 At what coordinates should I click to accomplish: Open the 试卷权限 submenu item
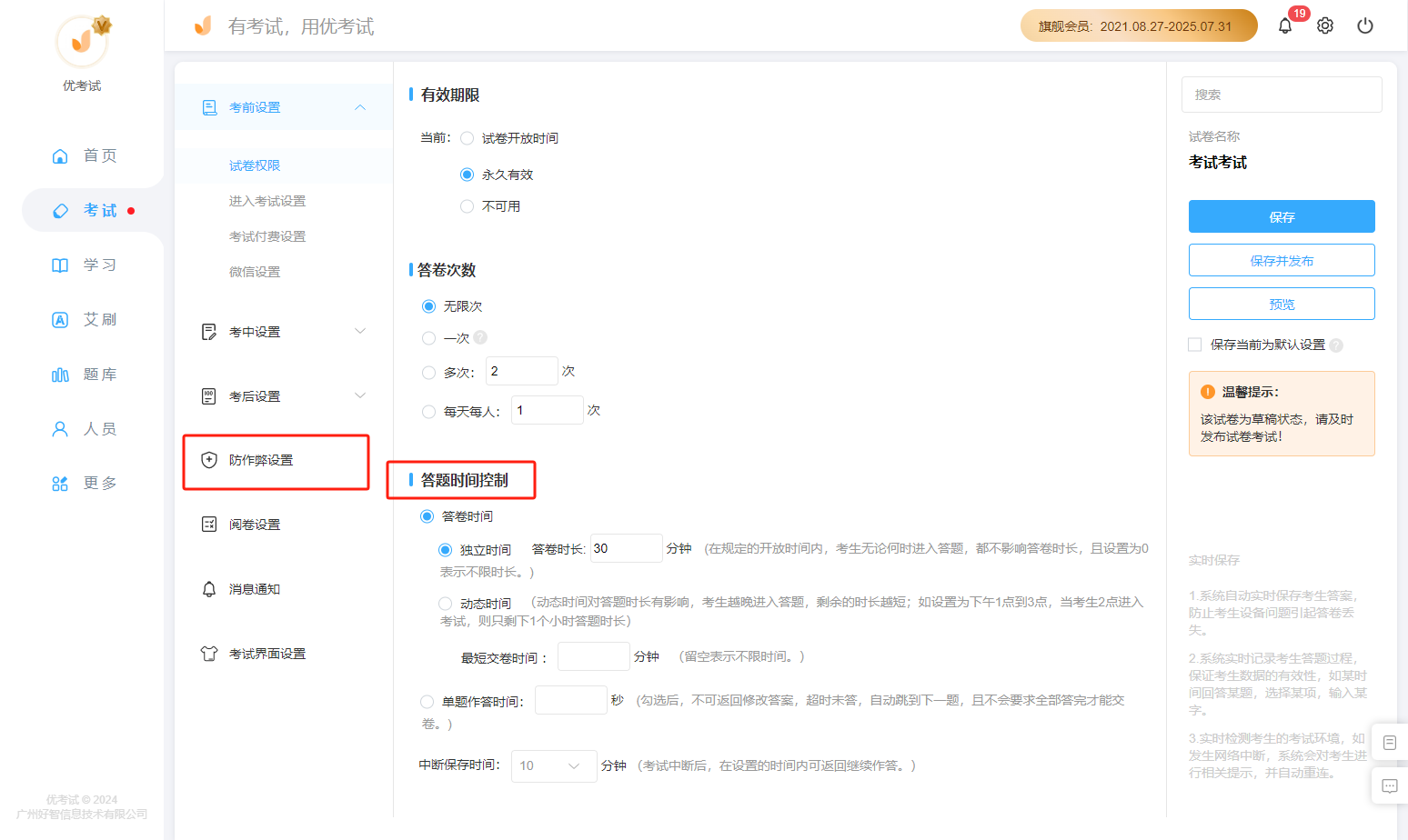[255, 165]
